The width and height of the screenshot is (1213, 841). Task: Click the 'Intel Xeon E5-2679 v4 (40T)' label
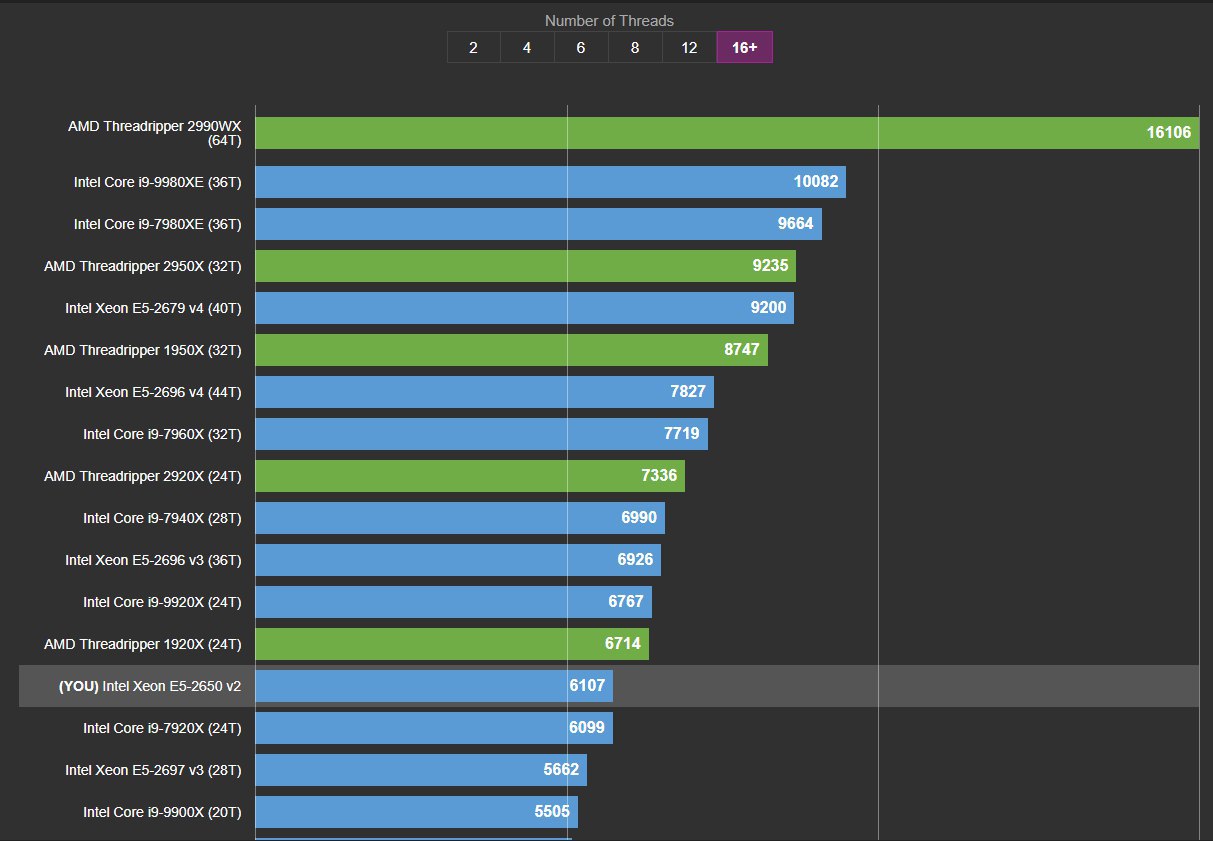click(x=154, y=308)
